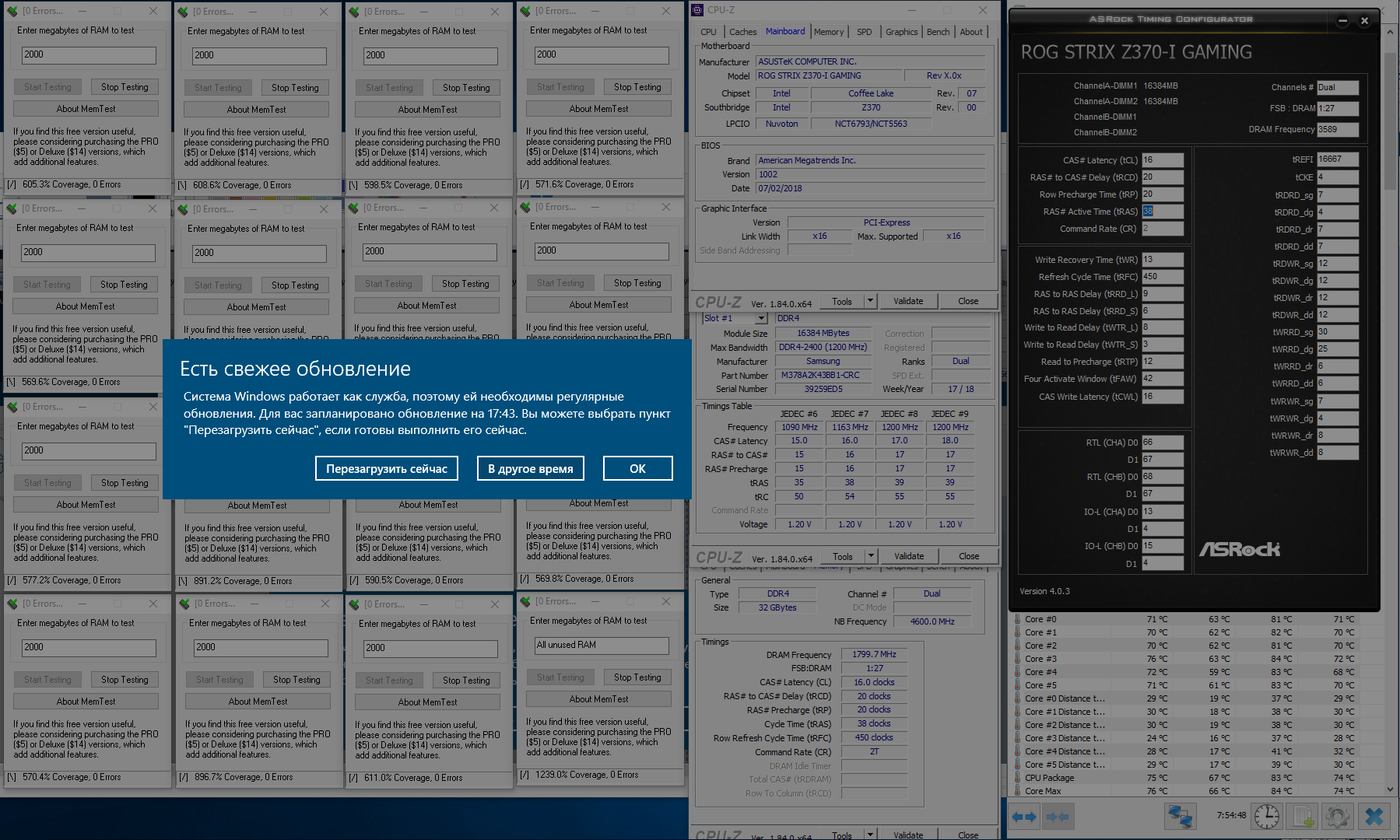Open the Memory tab in top CPU-Z window

click(x=829, y=32)
